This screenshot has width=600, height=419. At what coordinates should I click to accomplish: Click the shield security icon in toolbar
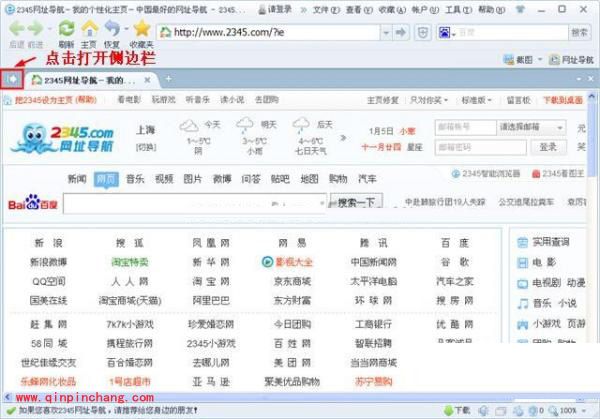(x=422, y=33)
